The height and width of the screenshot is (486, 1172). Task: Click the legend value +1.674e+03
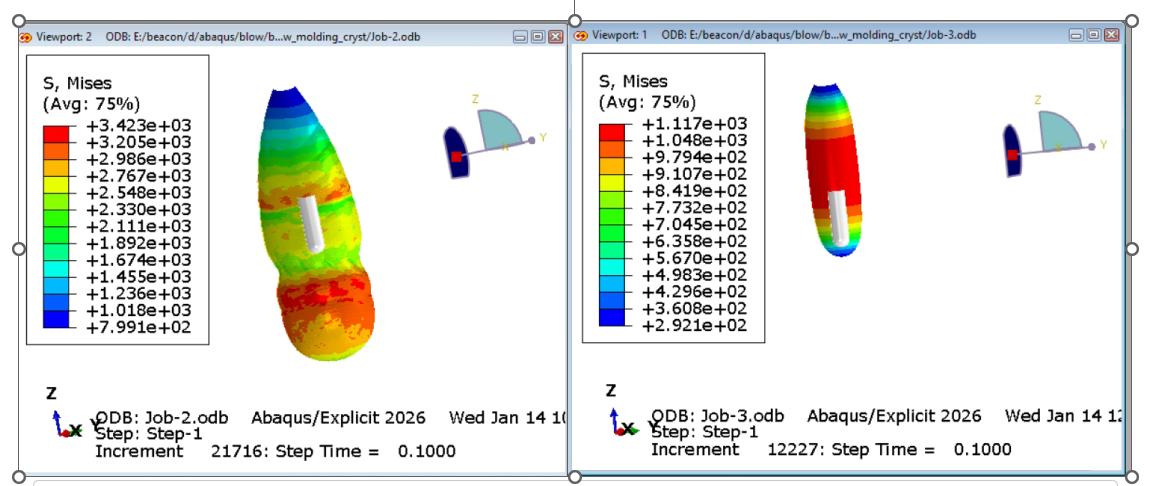click(x=139, y=260)
